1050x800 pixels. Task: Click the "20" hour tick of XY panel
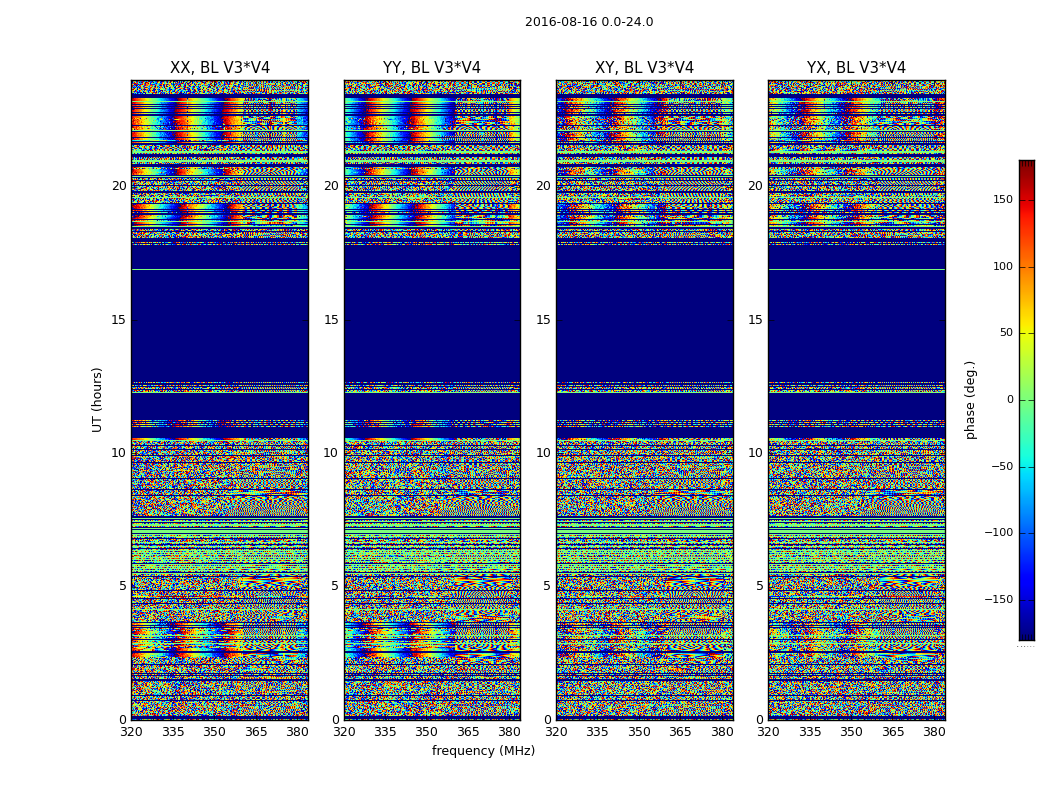544,186
